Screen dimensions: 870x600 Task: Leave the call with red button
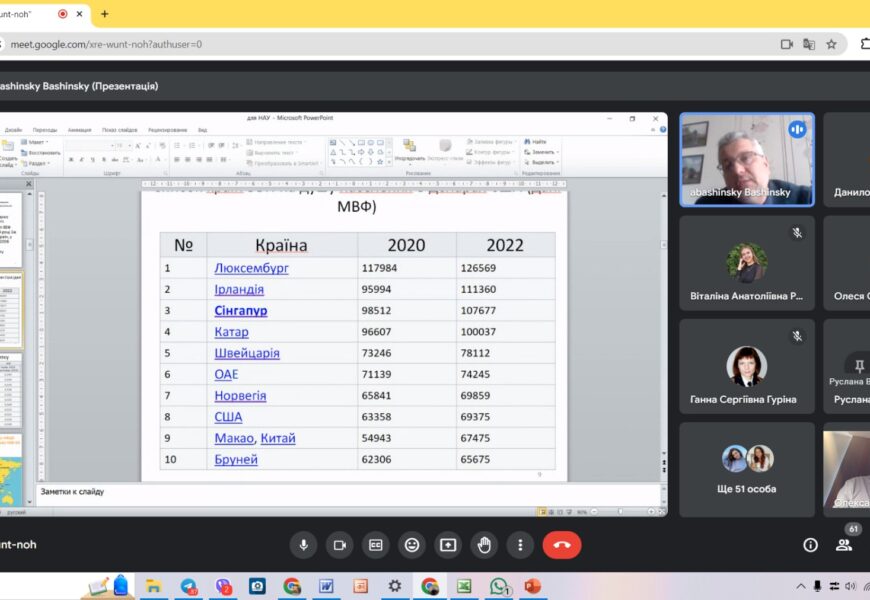click(562, 545)
